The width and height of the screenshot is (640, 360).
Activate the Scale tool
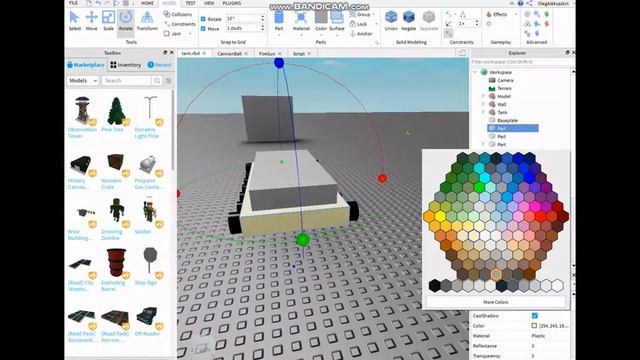pos(108,21)
